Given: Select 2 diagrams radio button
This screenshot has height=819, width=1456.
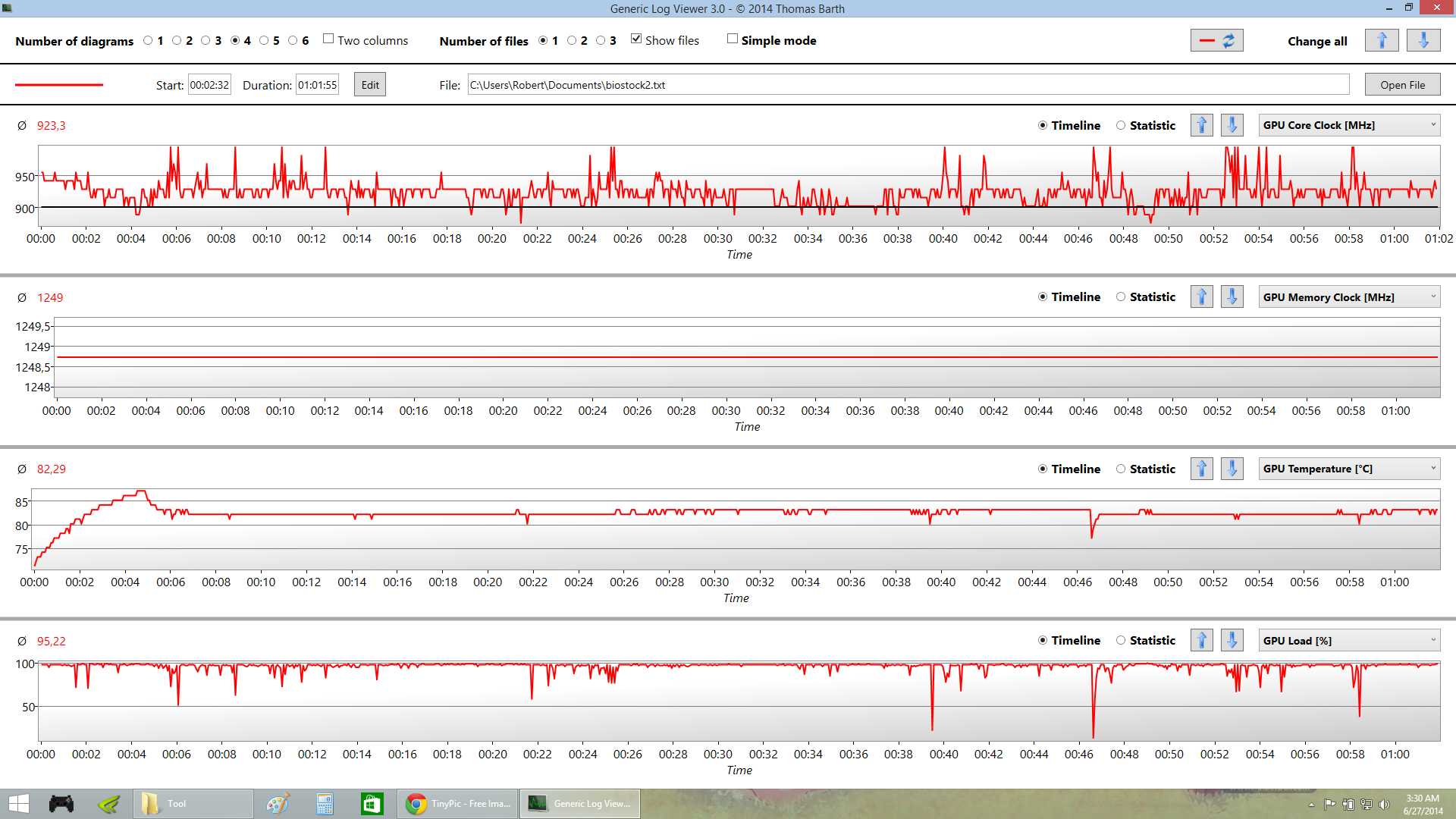Looking at the screenshot, I should pos(177,41).
